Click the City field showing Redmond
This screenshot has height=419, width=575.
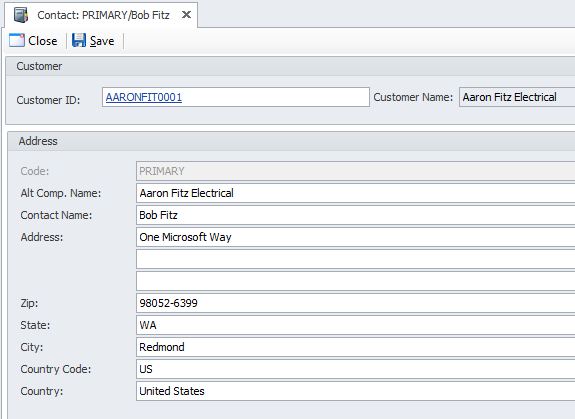[x=355, y=347]
